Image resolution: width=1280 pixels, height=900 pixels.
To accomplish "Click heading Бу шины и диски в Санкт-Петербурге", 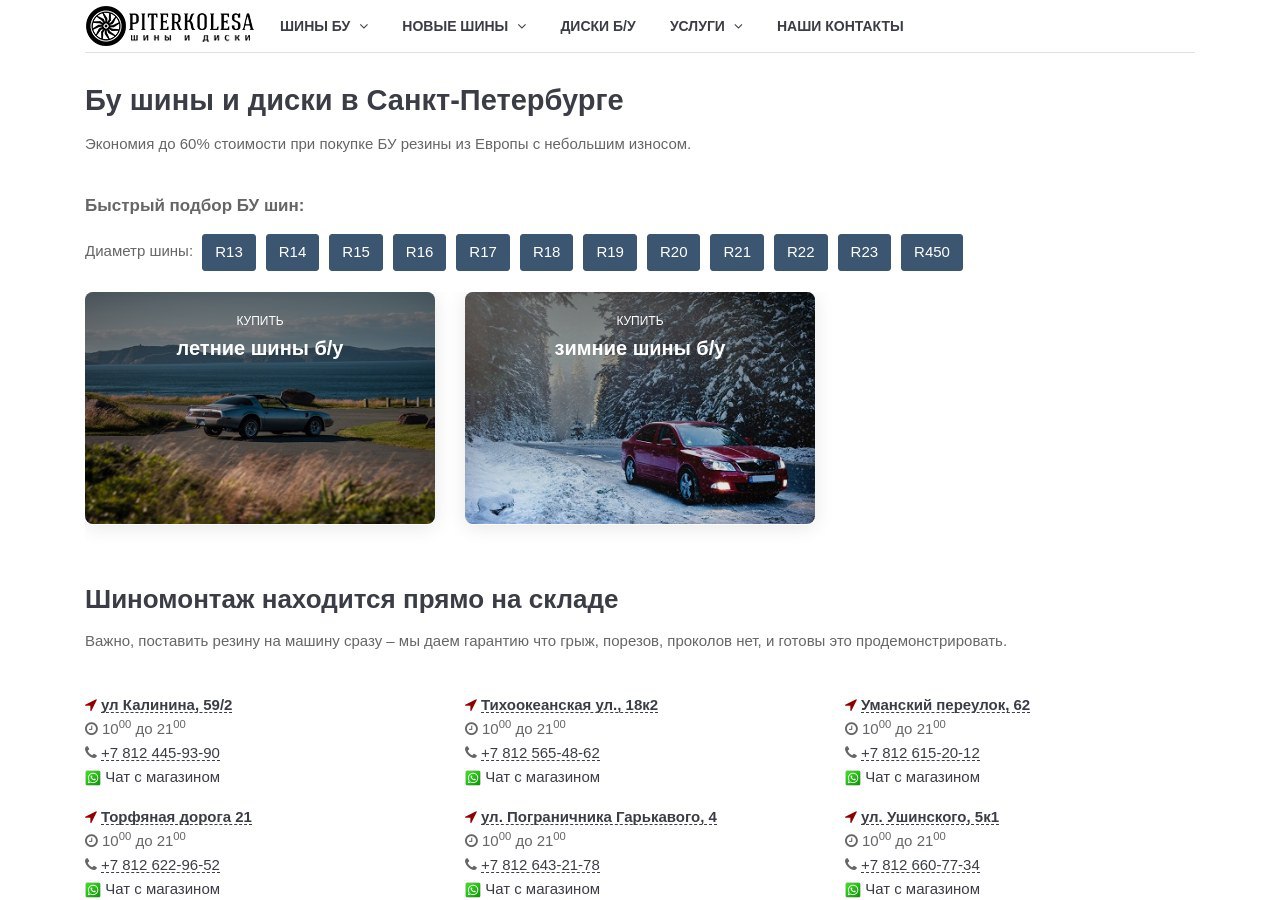I will pos(354,100).
